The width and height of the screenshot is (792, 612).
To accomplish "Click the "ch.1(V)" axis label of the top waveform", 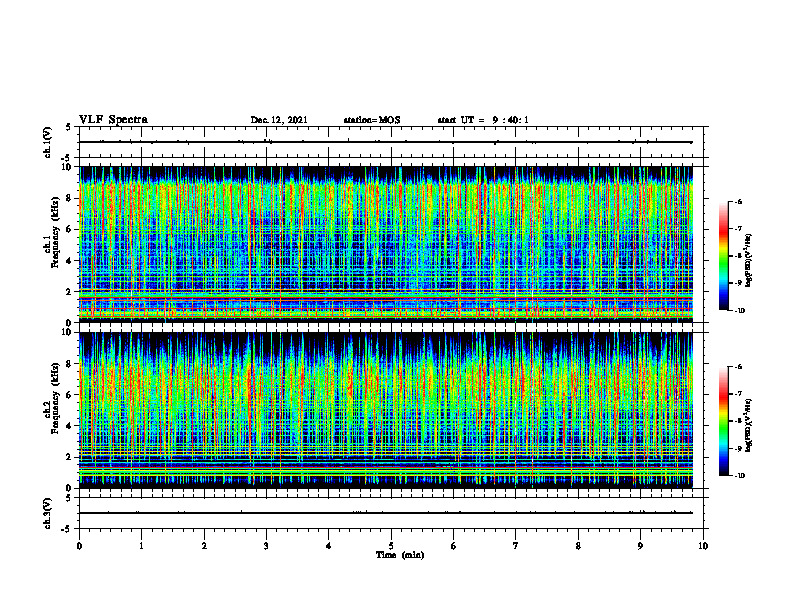I will (x=48, y=142).
